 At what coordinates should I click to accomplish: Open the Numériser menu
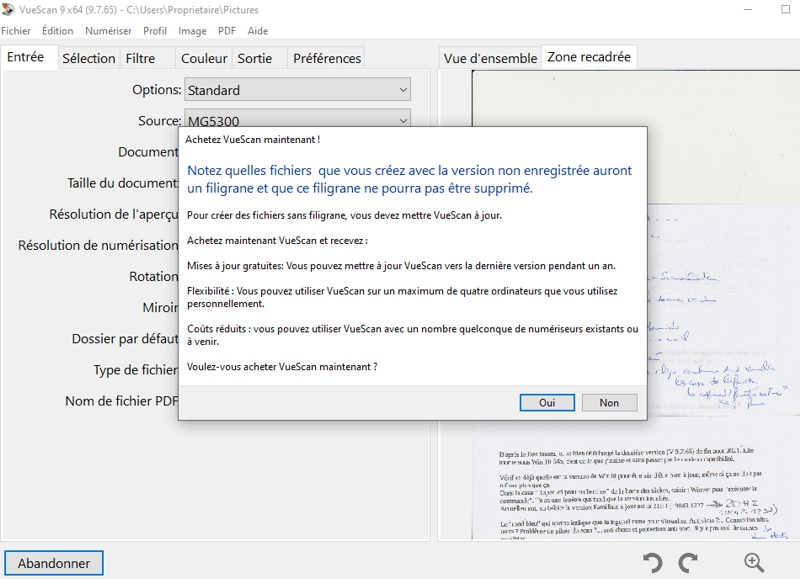108,31
